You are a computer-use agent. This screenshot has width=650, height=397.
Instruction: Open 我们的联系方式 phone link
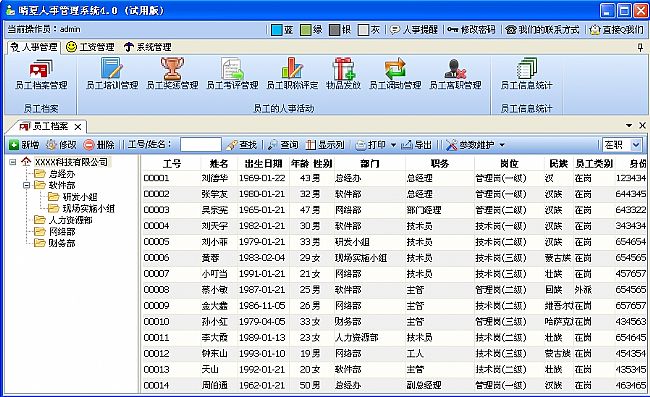point(543,29)
